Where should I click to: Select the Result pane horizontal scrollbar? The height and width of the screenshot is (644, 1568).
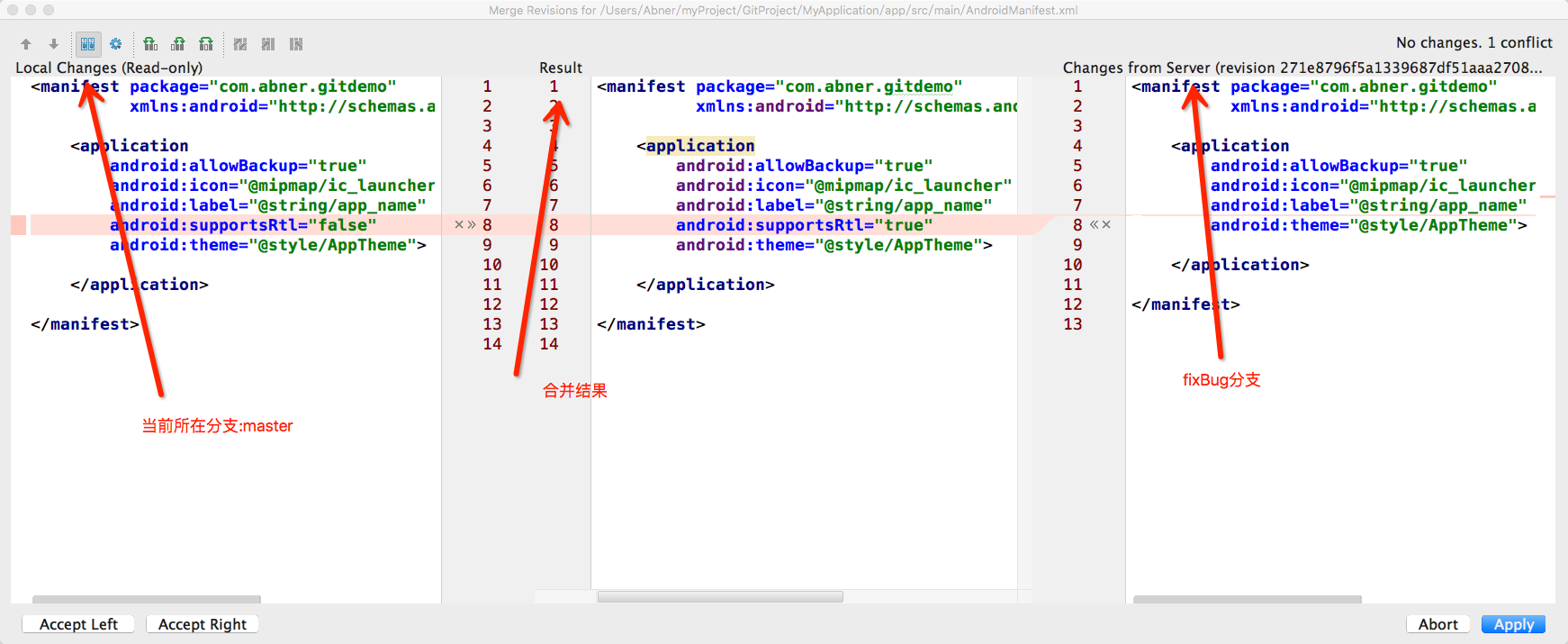pos(720,596)
